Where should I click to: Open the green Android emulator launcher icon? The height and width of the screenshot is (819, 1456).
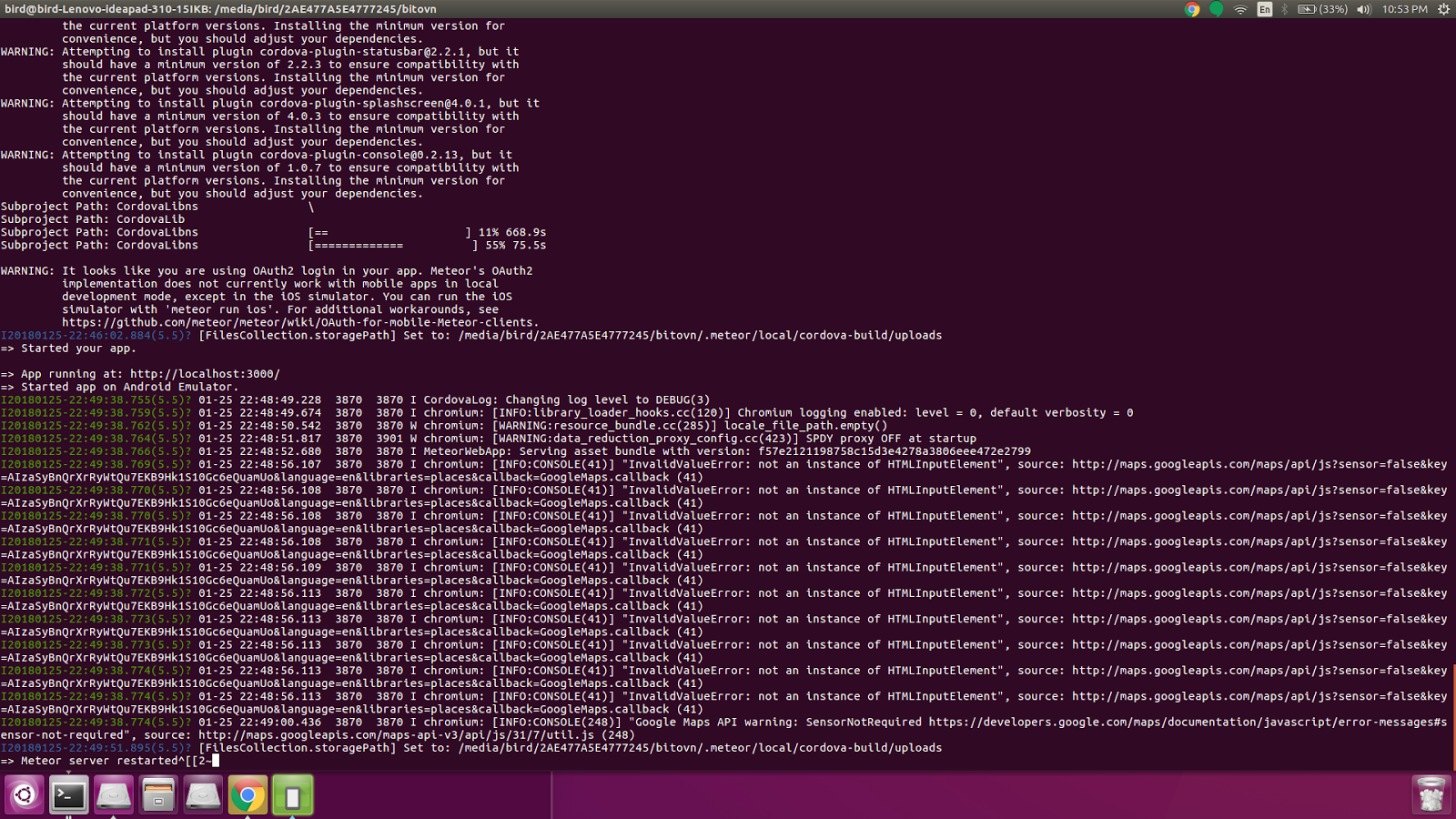point(291,794)
